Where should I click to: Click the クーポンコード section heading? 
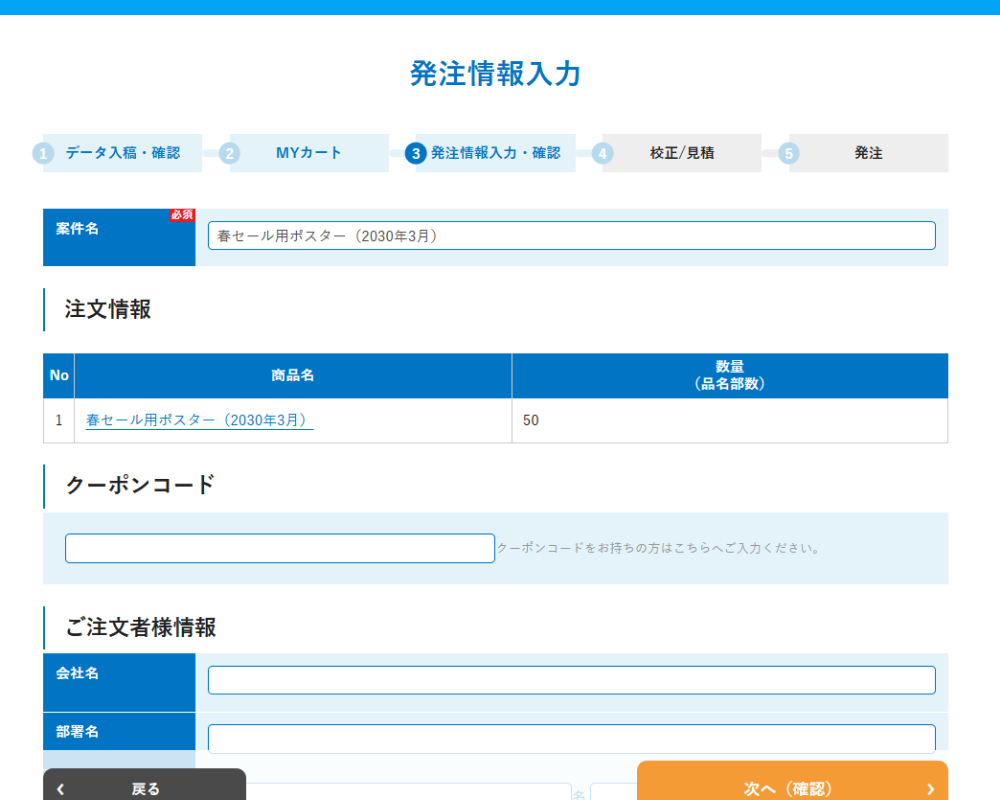[140, 485]
